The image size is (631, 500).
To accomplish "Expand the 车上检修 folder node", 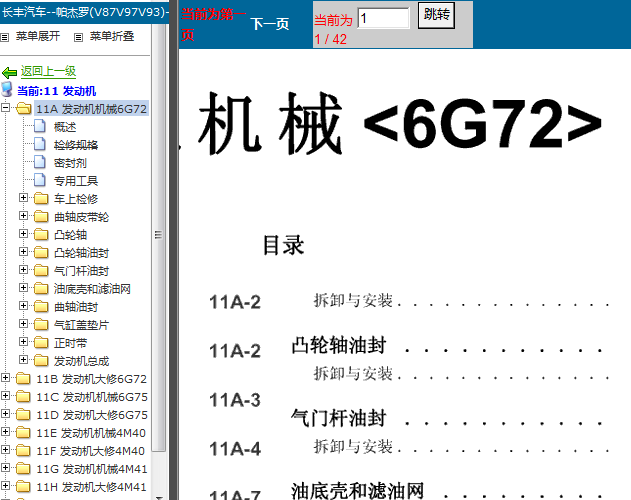I will (x=23, y=198).
